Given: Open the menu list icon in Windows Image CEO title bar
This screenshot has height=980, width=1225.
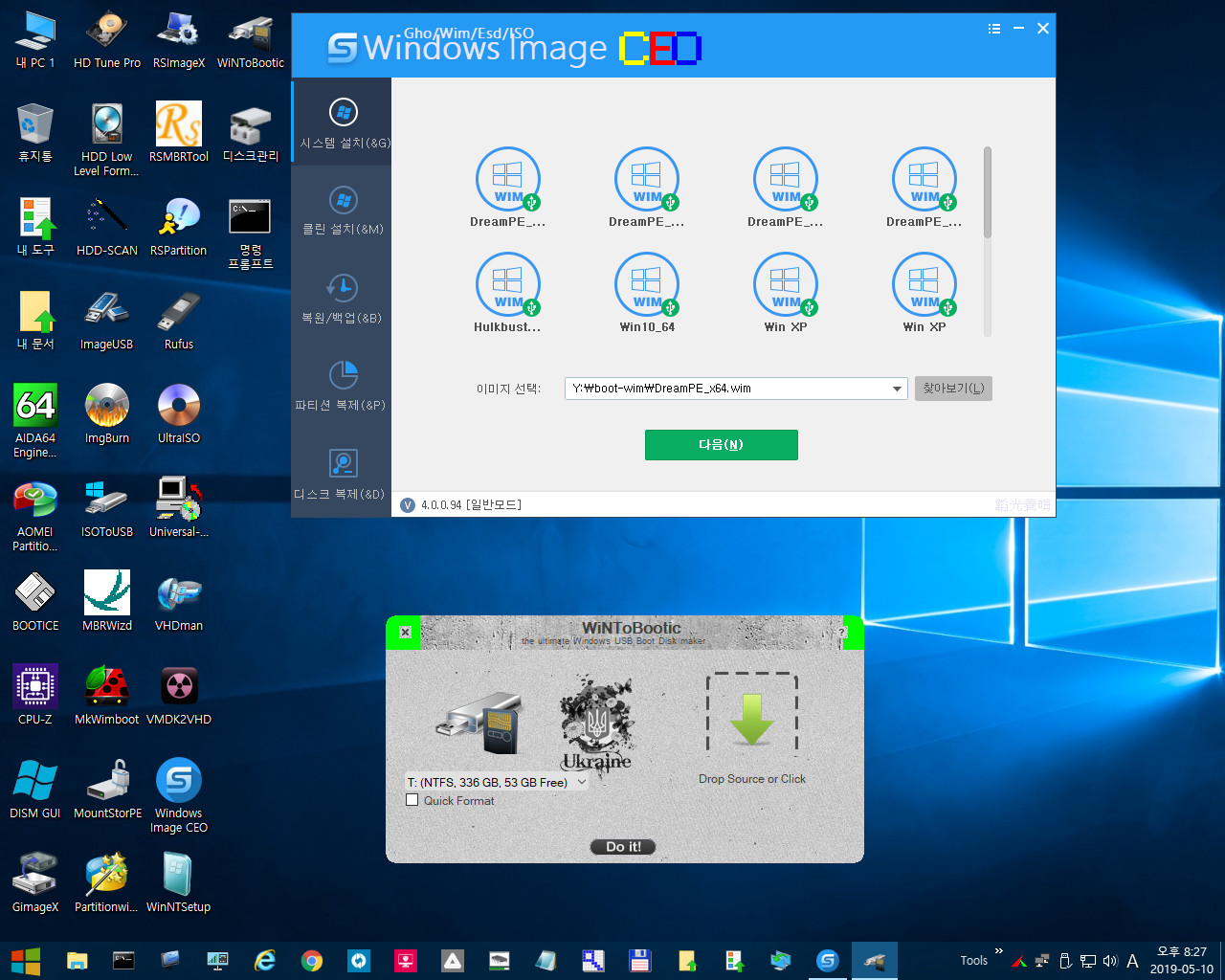Looking at the screenshot, I should [x=994, y=29].
